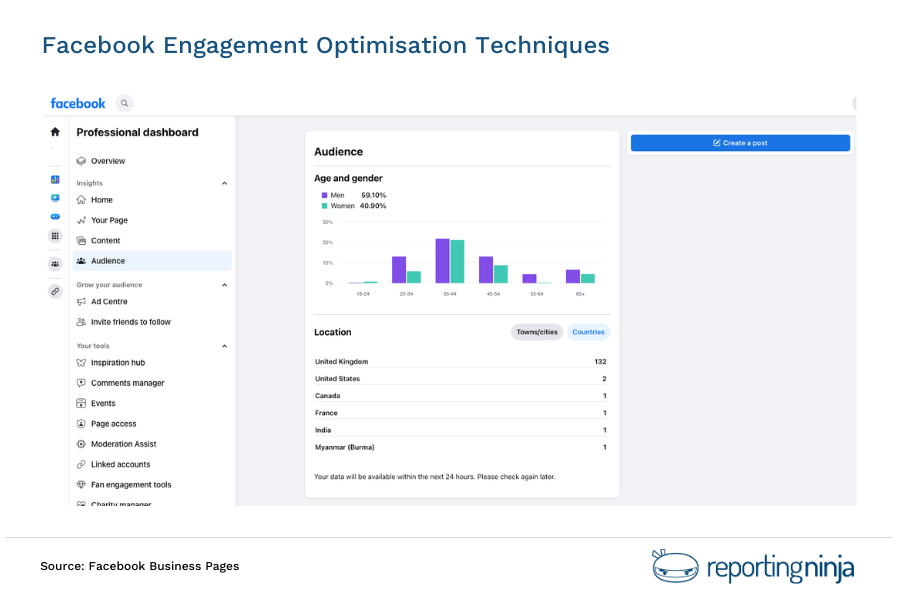Collapse the Grow your audience section
This screenshot has width=900, height=600.
coord(224,285)
